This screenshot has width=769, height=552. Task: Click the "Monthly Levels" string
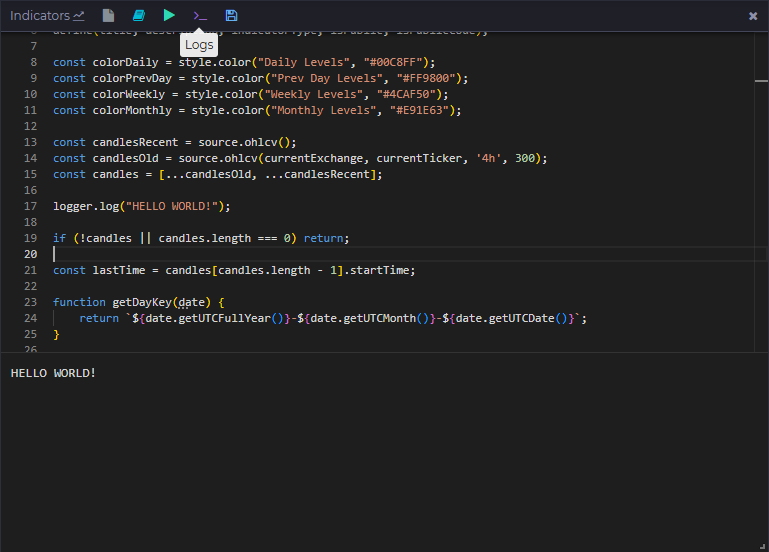tap(324, 110)
